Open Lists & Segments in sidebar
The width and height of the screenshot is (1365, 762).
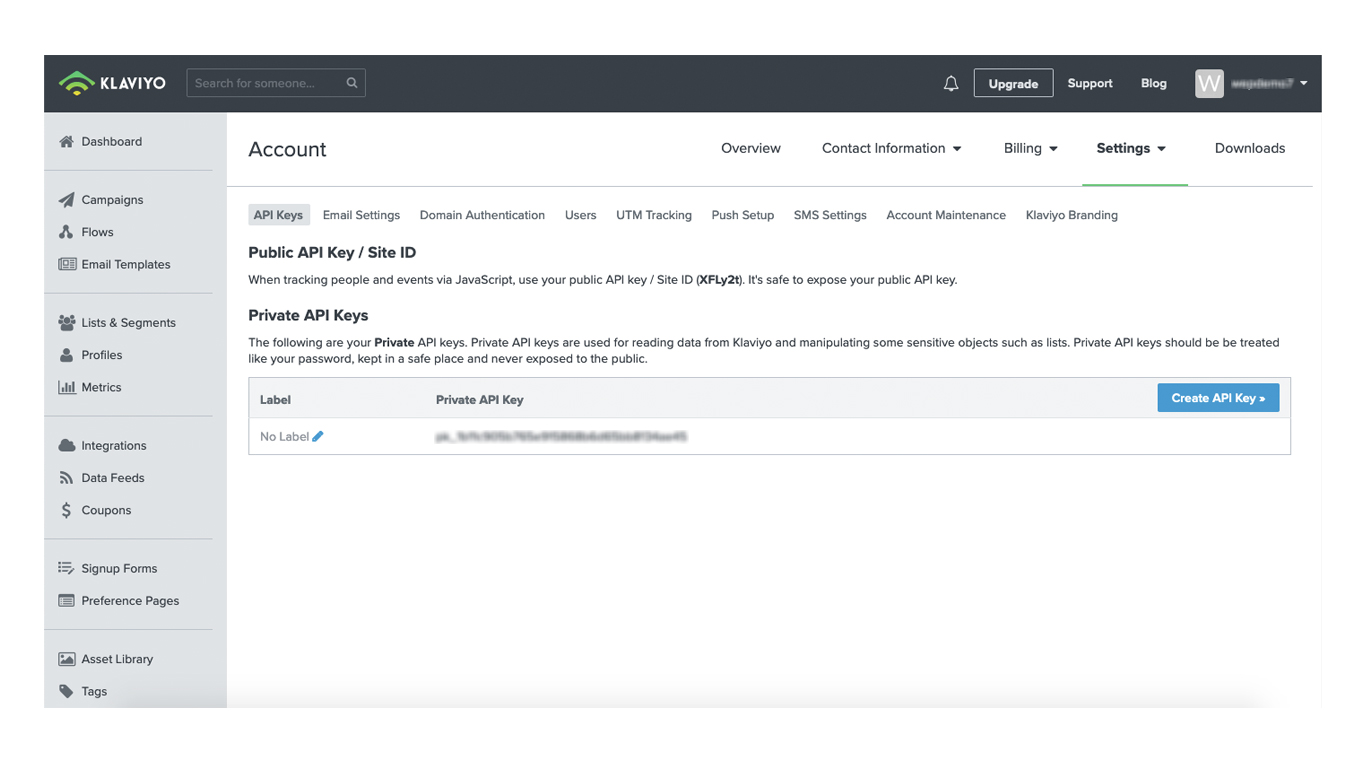point(128,323)
